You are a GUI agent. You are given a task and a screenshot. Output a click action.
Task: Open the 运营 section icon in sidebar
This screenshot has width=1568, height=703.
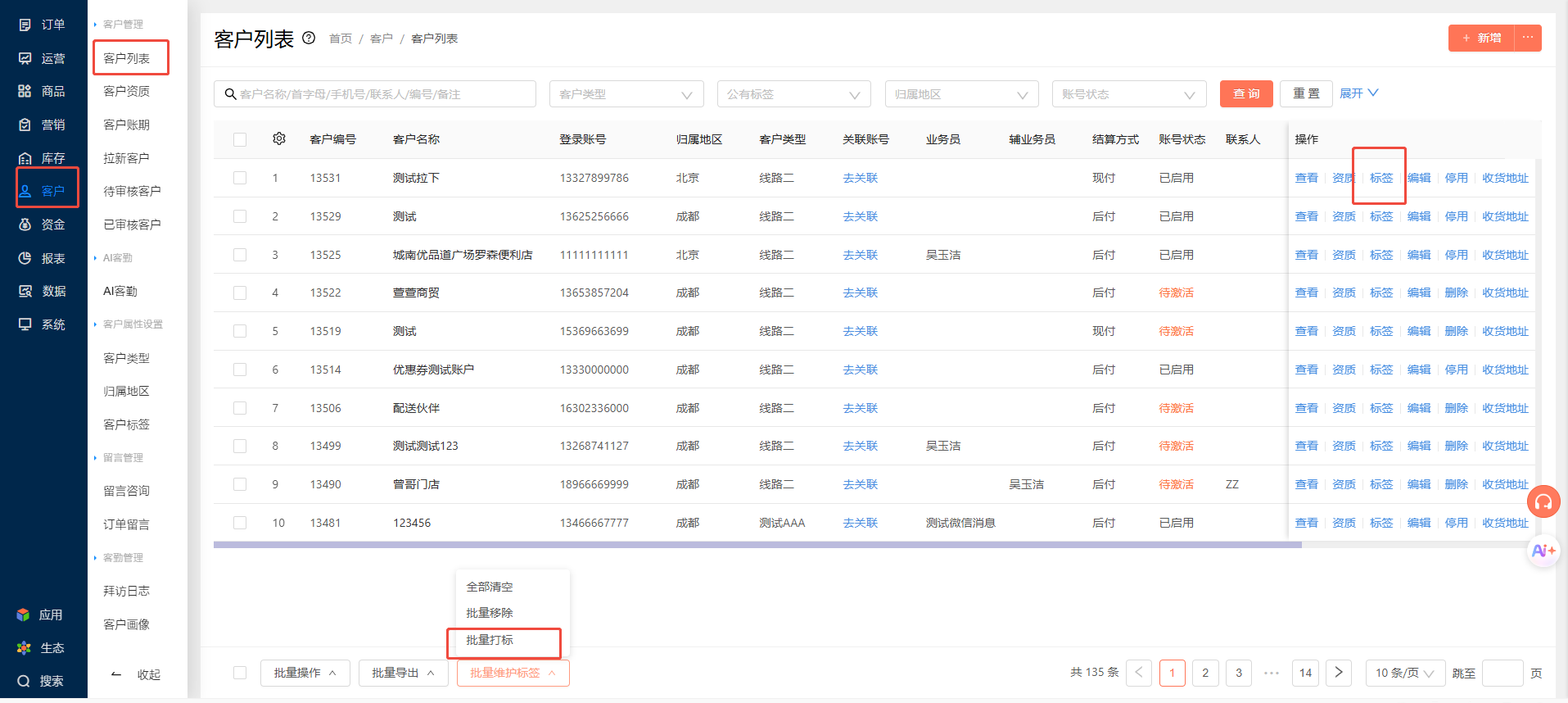25,58
